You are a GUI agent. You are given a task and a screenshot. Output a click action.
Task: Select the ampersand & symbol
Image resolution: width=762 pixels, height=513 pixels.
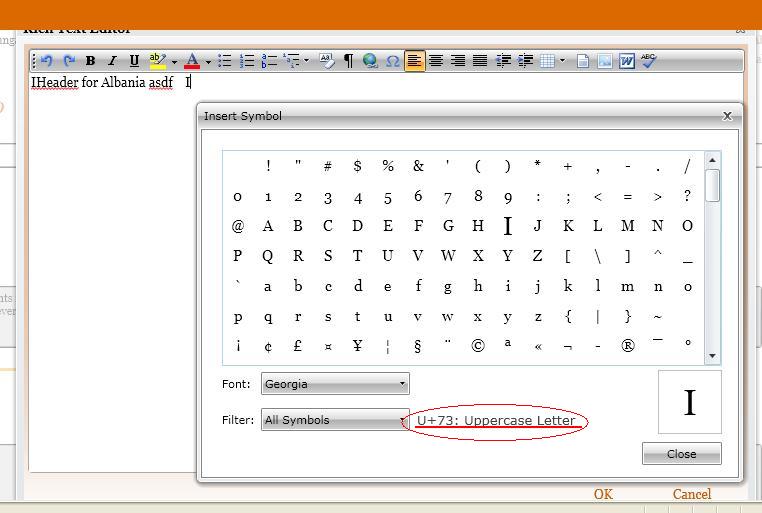pos(418,166)
